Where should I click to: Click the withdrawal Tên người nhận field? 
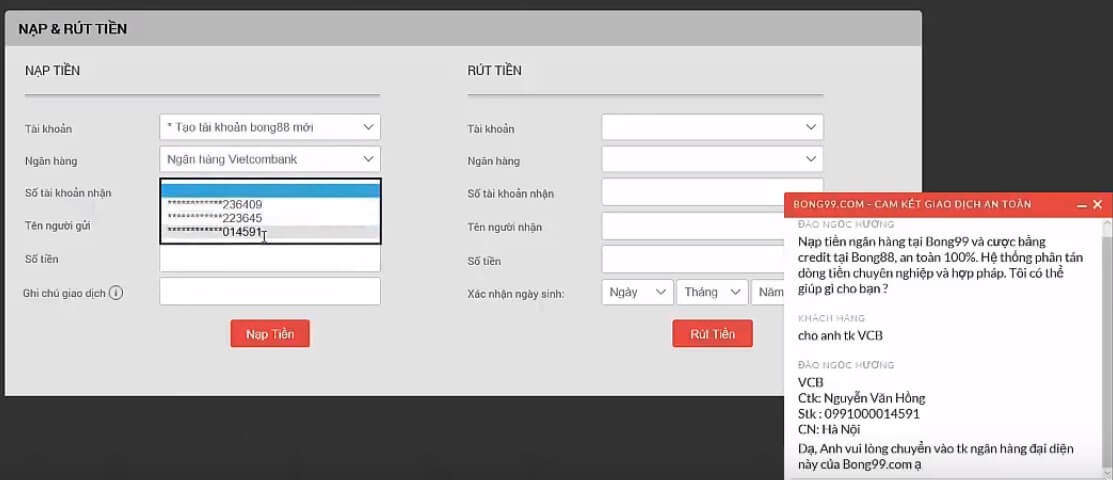coord(692,226)
